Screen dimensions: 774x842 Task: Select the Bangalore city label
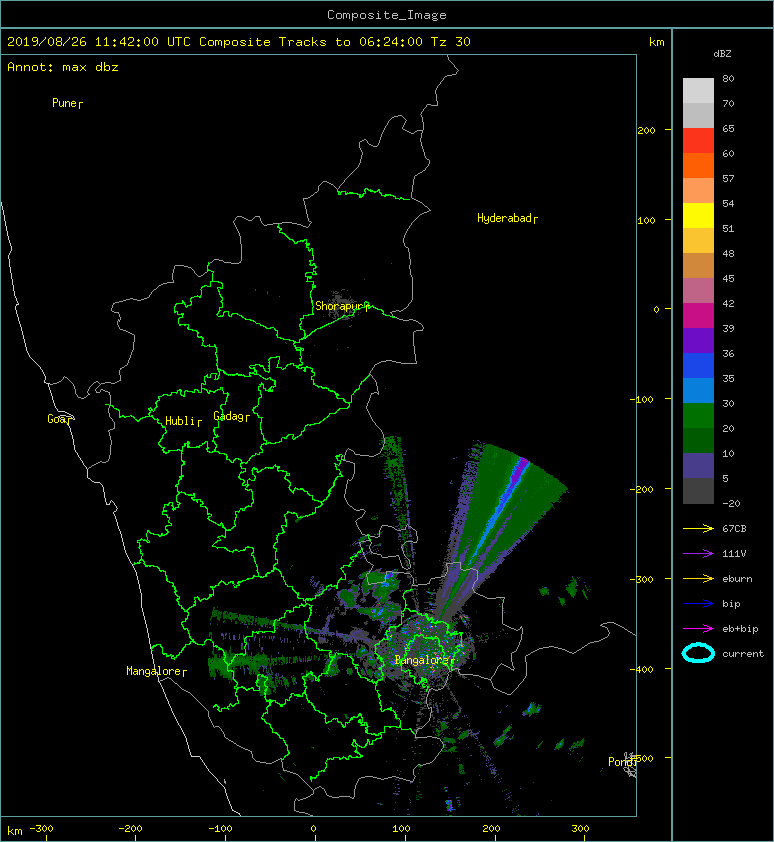[x=424, y=660]
